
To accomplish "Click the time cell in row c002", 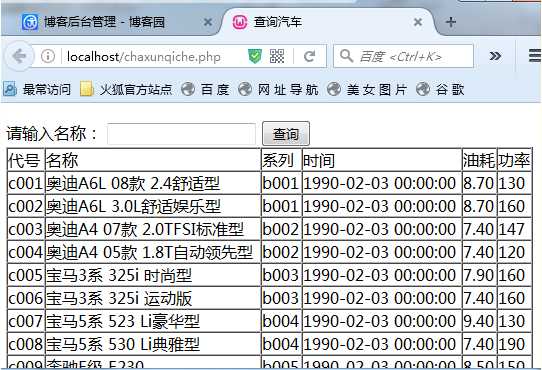I will pyautogui.click(x=382, y=206).
